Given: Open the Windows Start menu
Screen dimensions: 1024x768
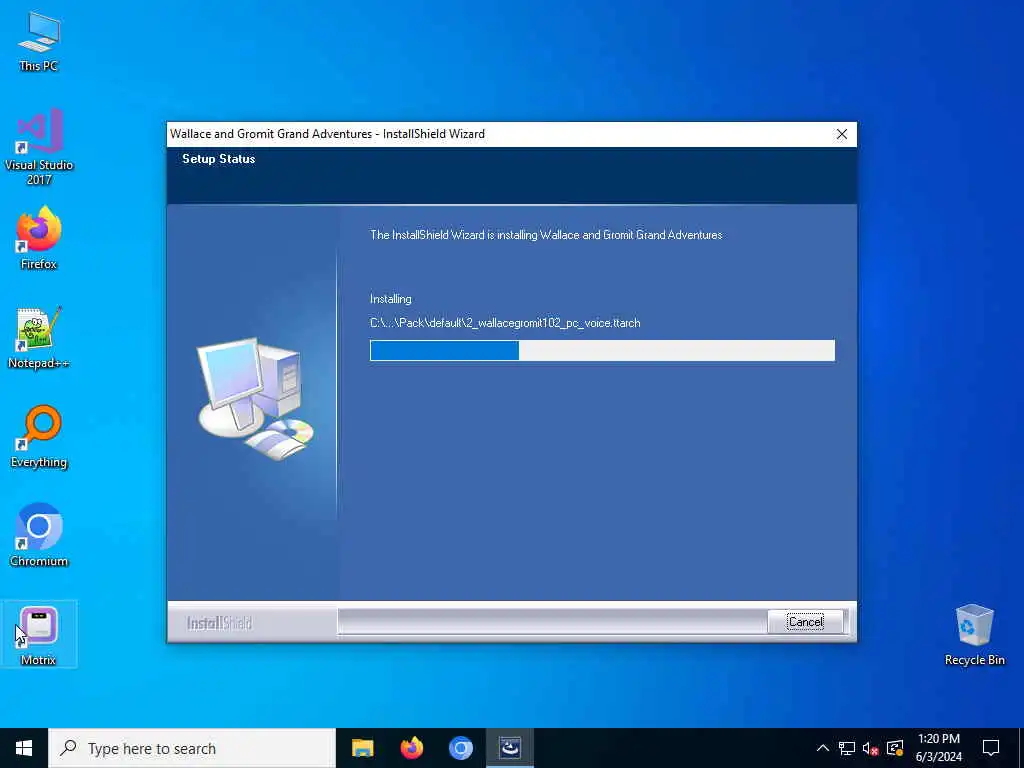Looking at the screenshot, I should pos(24,748).
